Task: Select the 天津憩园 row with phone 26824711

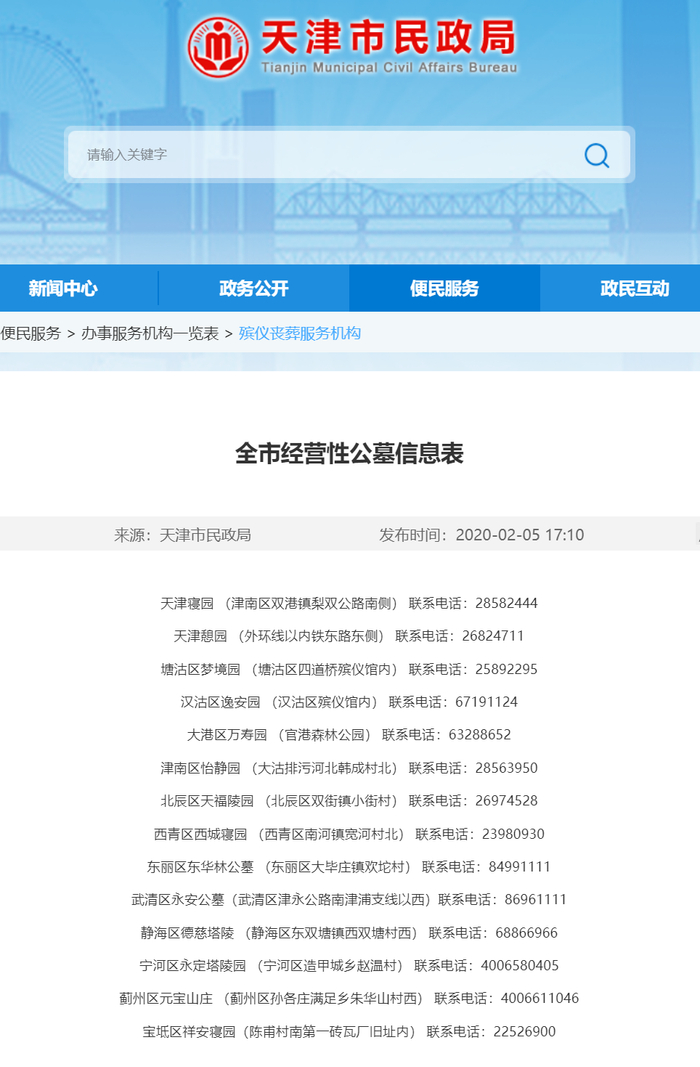Action: (349, 636)
